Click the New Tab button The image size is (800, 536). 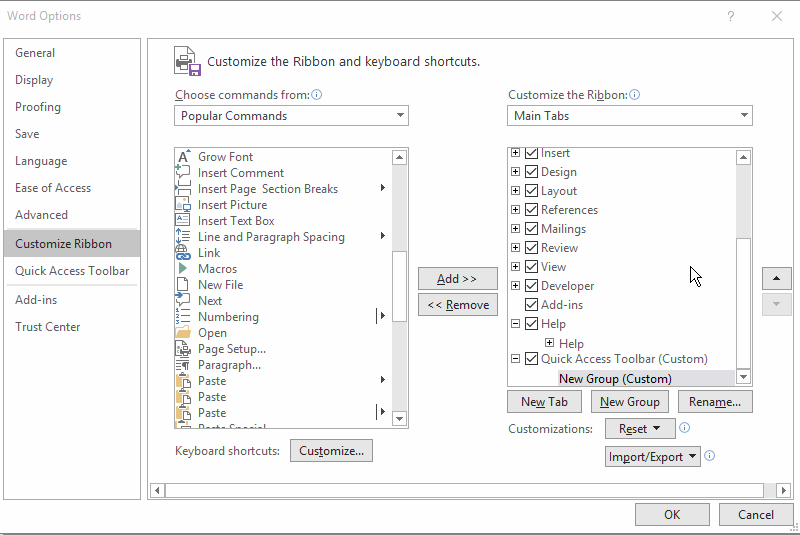click(544, 402)
